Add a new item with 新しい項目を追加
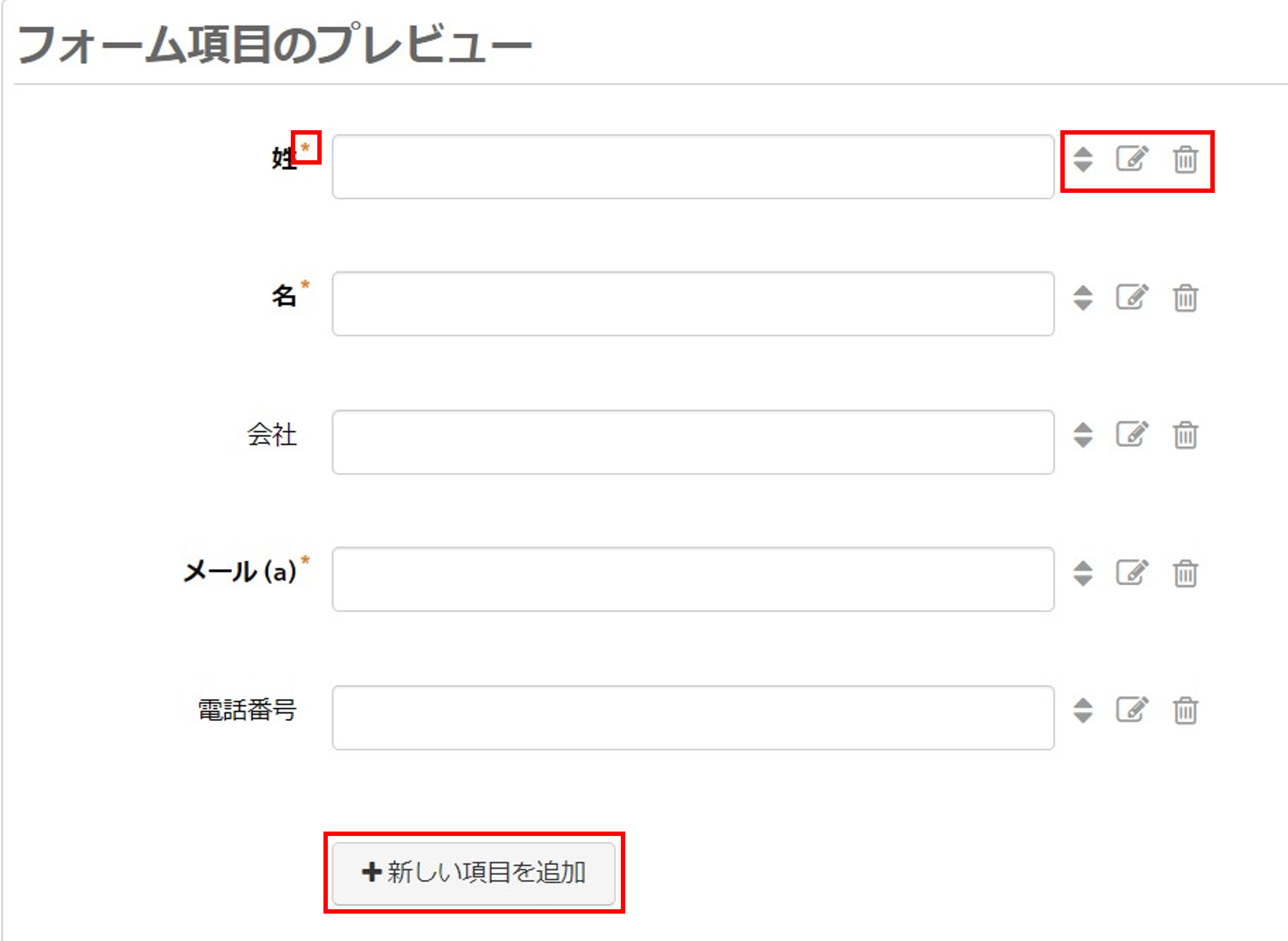 [474, 873]
